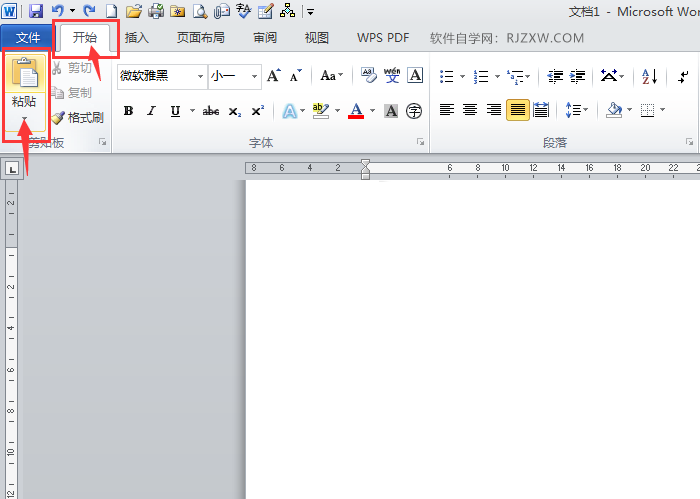Switch to the 页面布局 tab
The image size is (700, 499).
[x=201, y=38]
